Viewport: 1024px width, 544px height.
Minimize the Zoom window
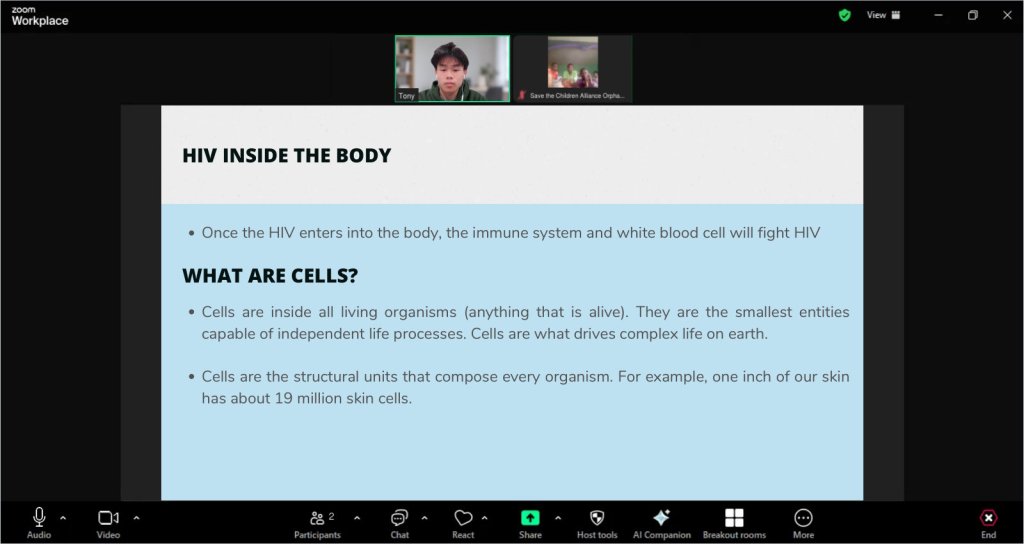pos(938,15)
